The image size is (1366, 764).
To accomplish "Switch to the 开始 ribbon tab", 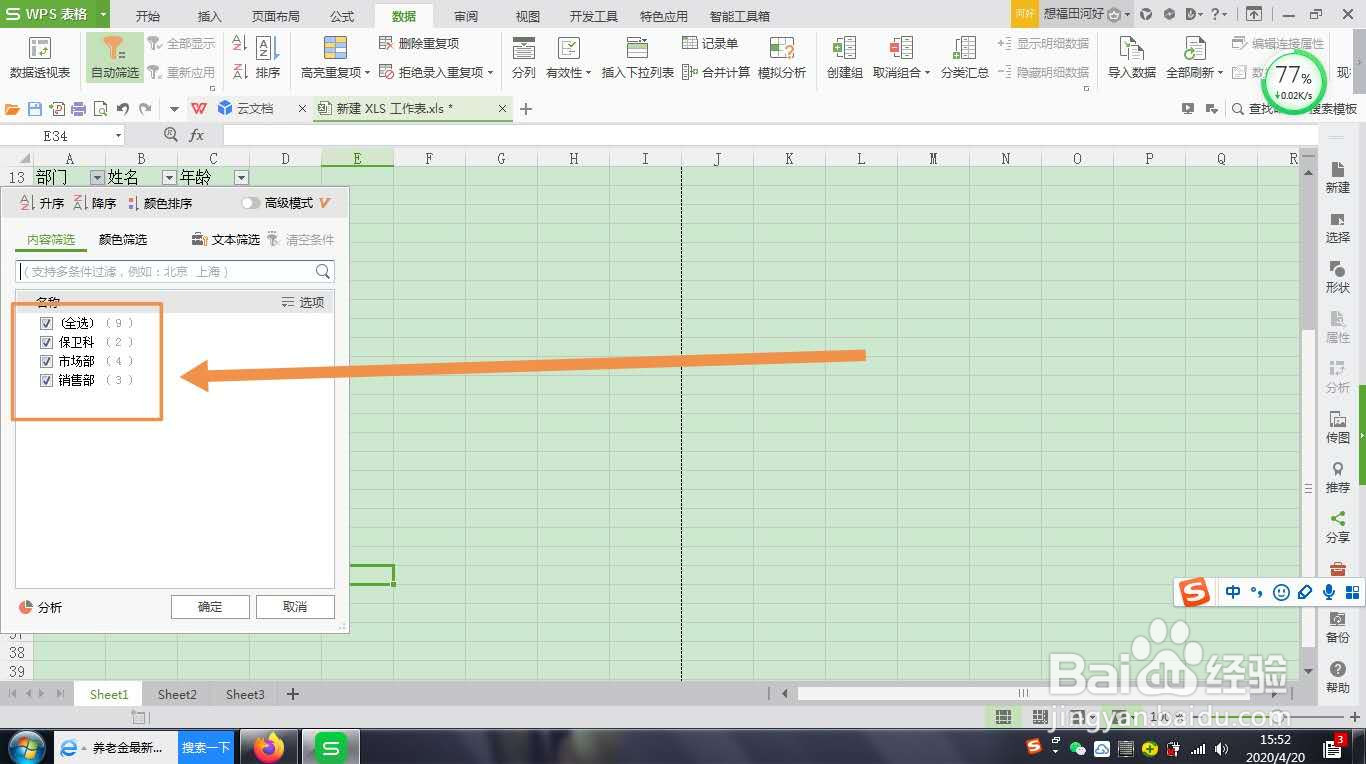I will point(148,16).
